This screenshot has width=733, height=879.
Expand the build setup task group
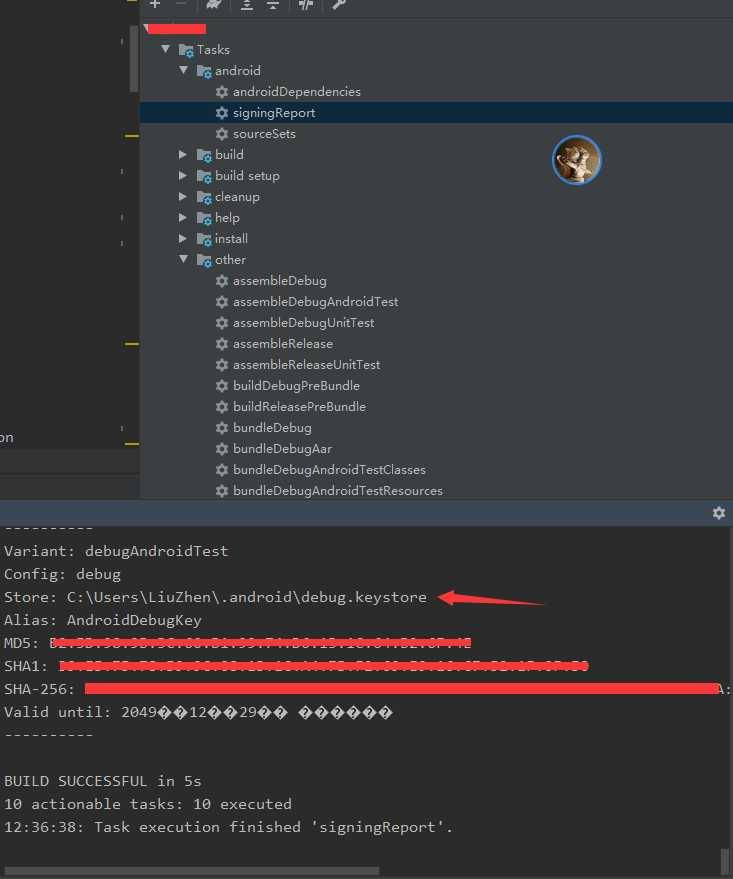(183, 175)
